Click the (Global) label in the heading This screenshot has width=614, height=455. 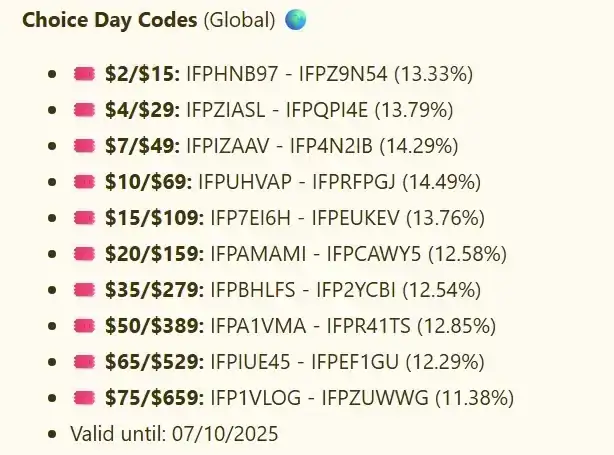tap(239, 20)
